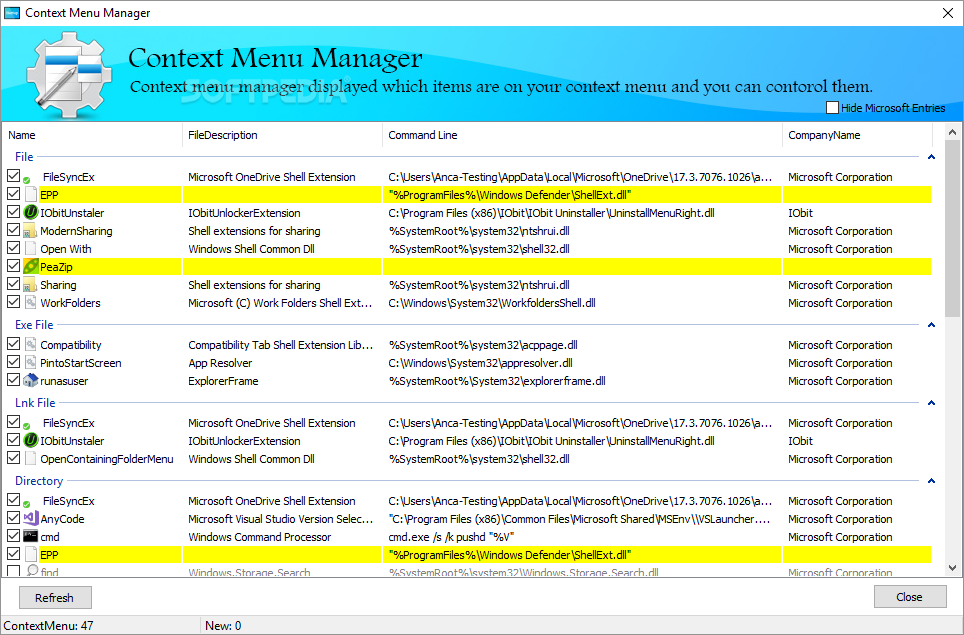The image size is (964, 635).
Task: Click the Refresh button
Action: point(55,598)
